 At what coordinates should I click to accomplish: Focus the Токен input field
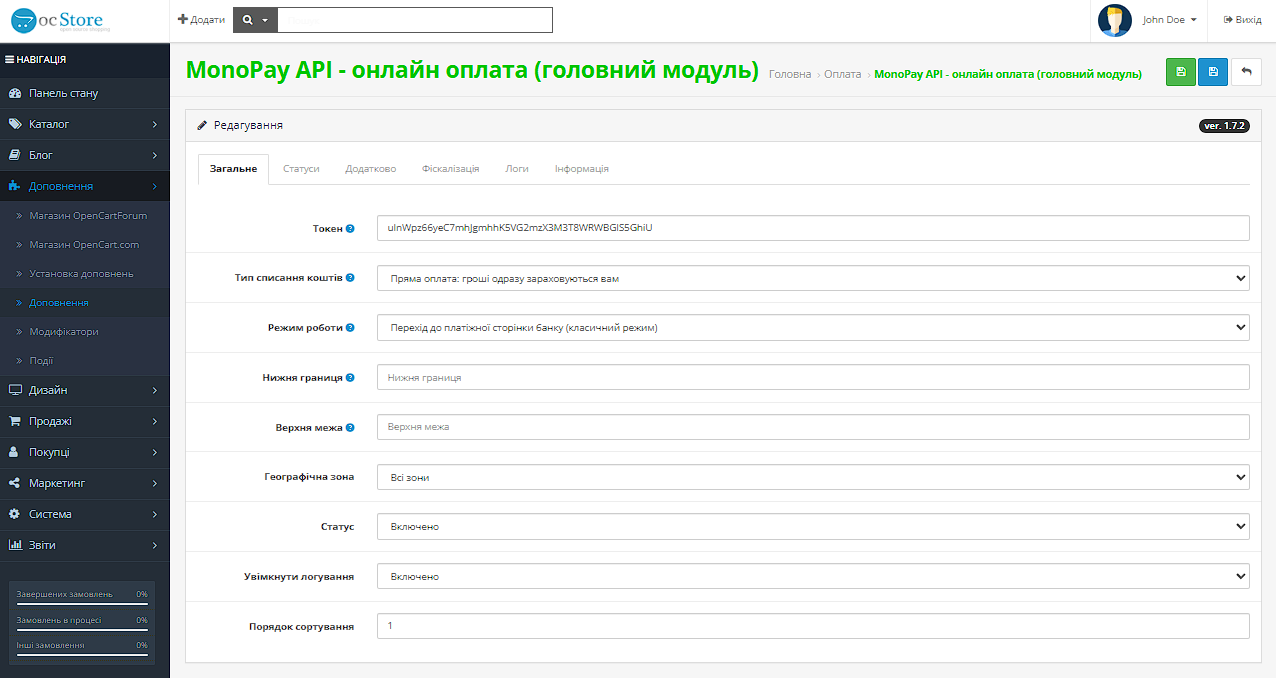point(813,228)
